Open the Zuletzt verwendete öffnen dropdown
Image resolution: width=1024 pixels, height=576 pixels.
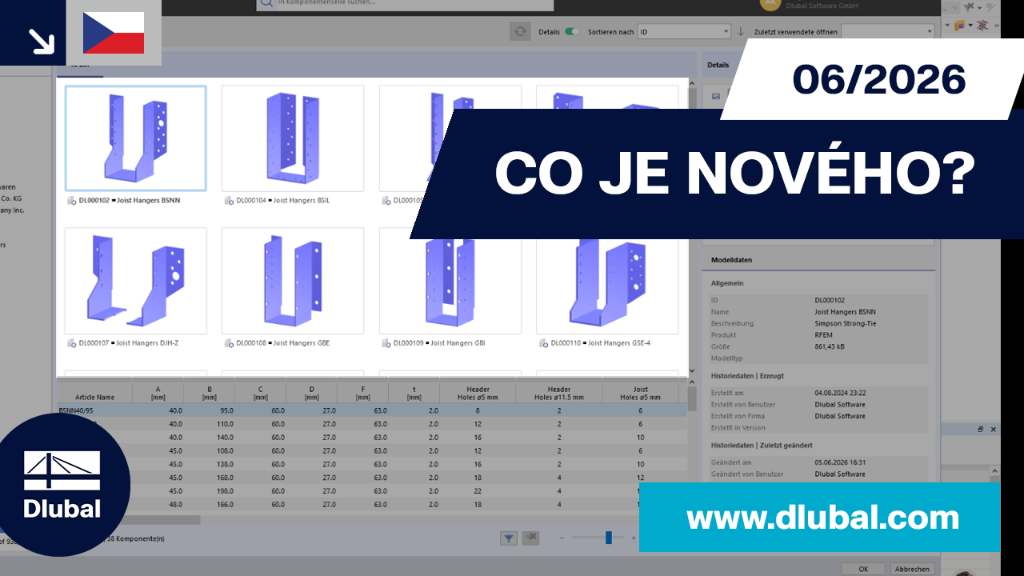(888, 31)
